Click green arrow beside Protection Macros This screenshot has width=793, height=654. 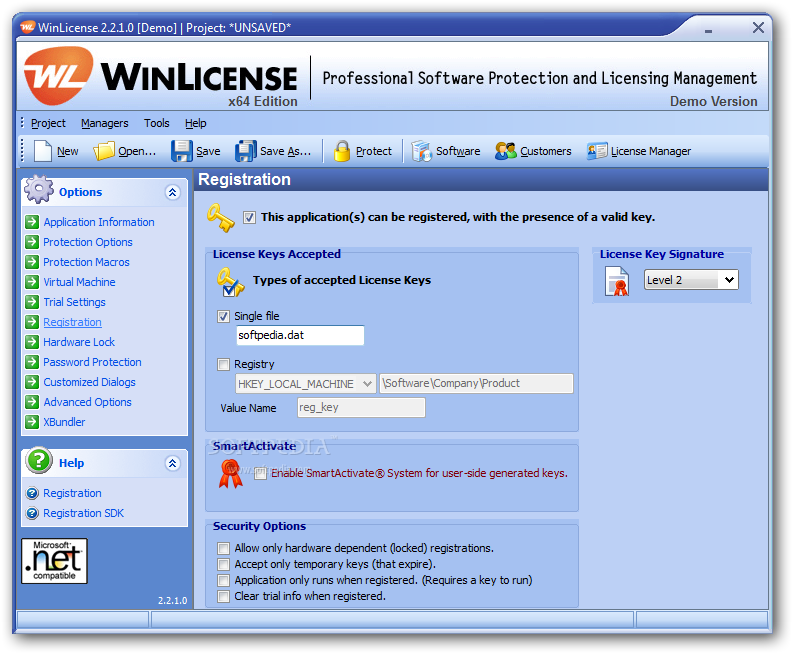pos(32,262)
